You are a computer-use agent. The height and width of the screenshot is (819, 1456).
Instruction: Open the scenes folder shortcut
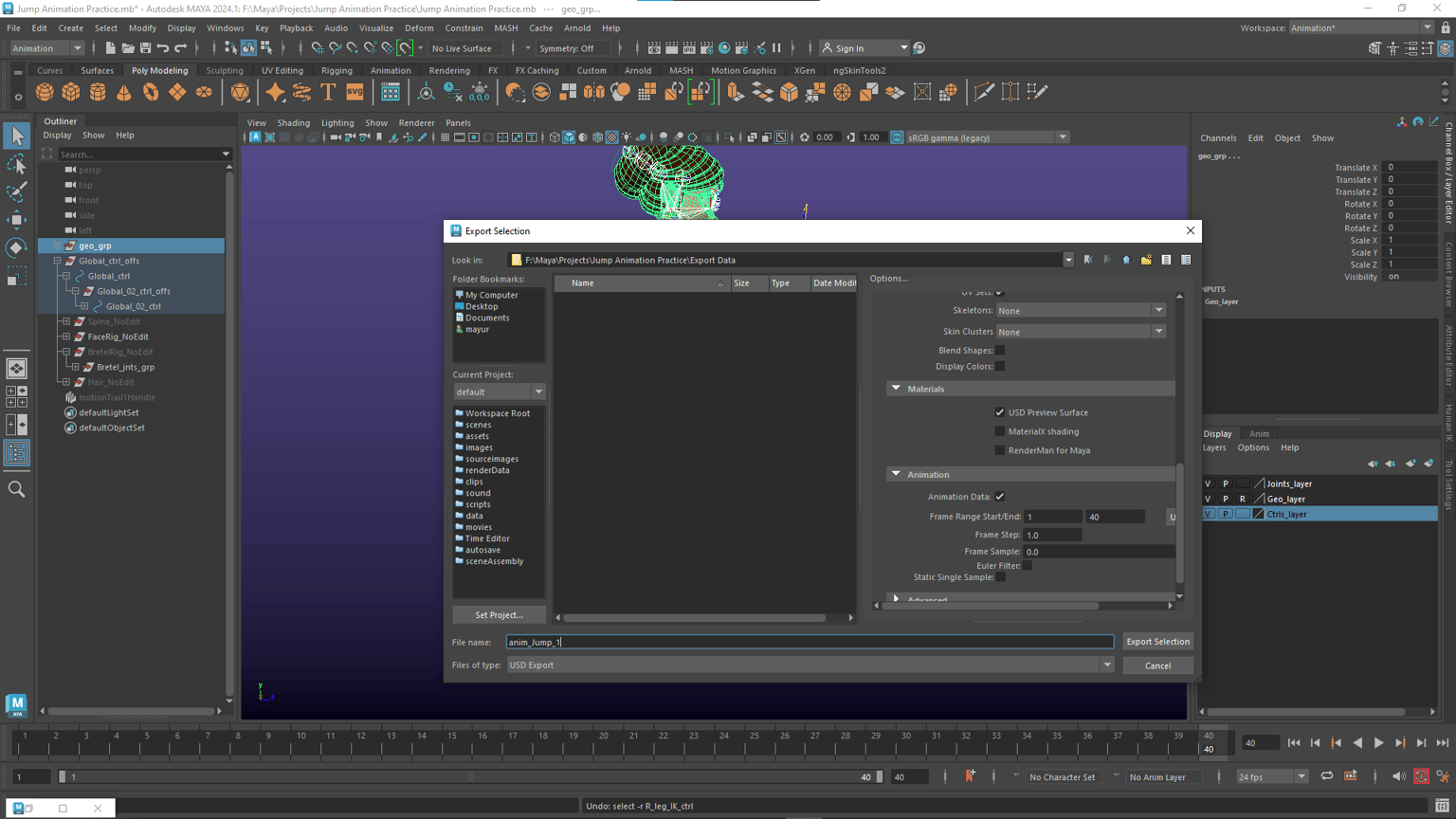tap(478, 425)
